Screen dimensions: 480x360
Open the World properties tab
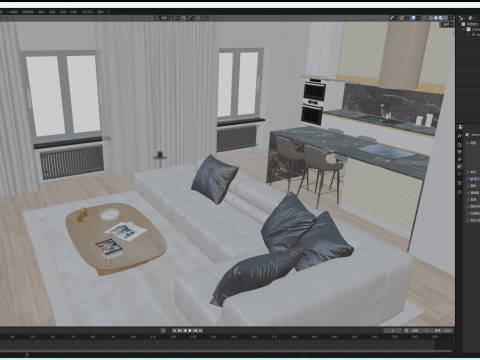point(459,173)
